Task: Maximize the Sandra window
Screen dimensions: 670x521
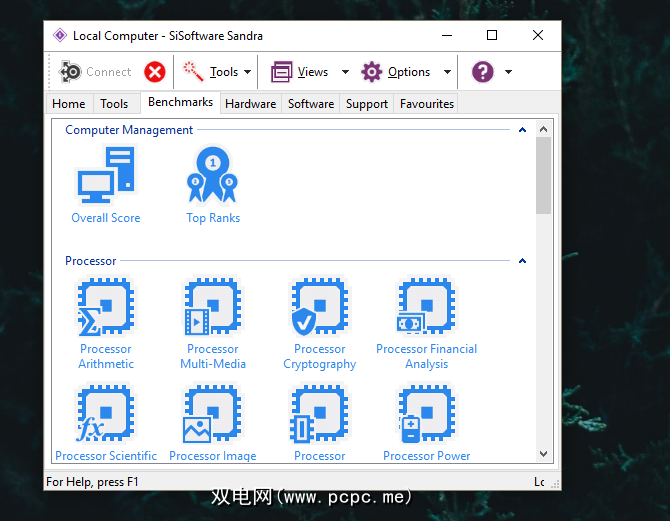Action: click(x=492, y=35)
